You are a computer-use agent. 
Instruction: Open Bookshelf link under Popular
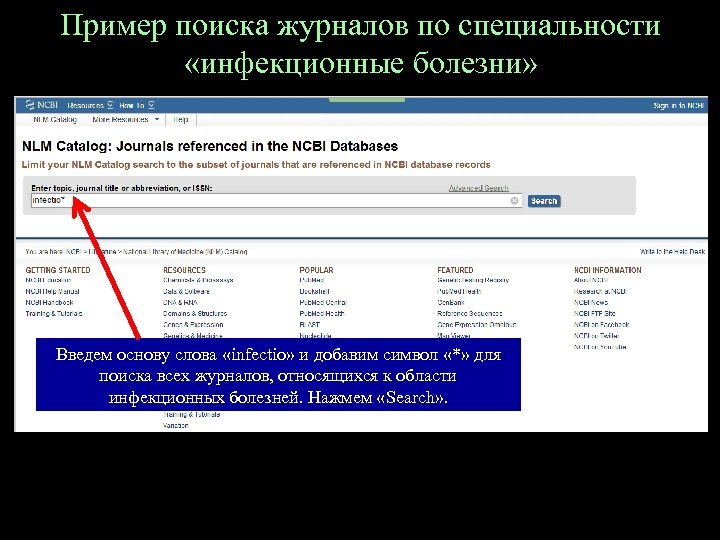pyautogui.click(x=315, y=292)
